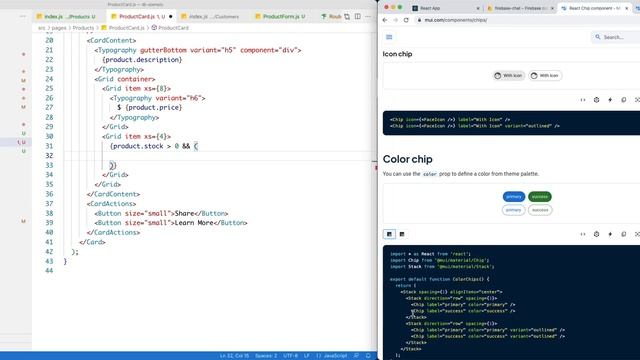
Task: Open the index.js Products editor tab
Action: click(x=66, y=17)
